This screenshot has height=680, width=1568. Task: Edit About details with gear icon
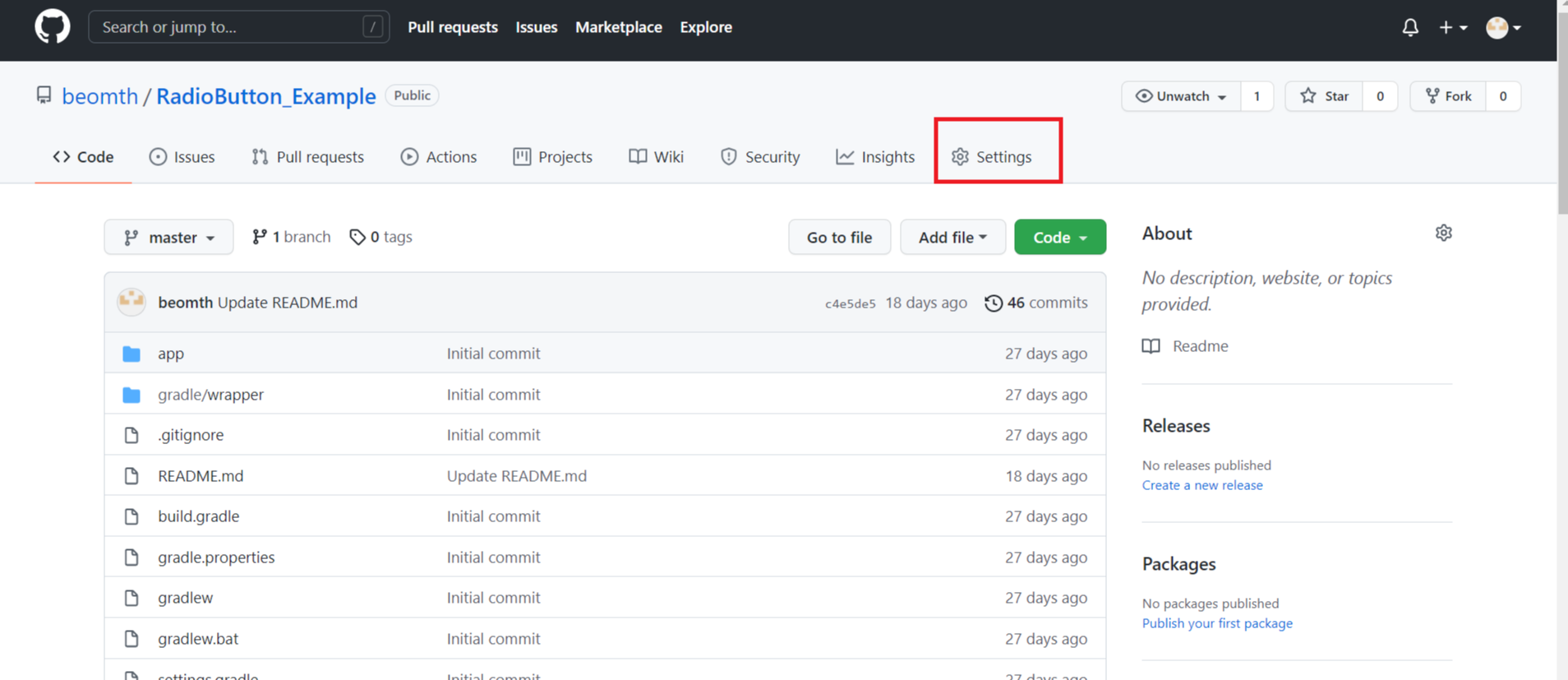(x=1444, y=234)
